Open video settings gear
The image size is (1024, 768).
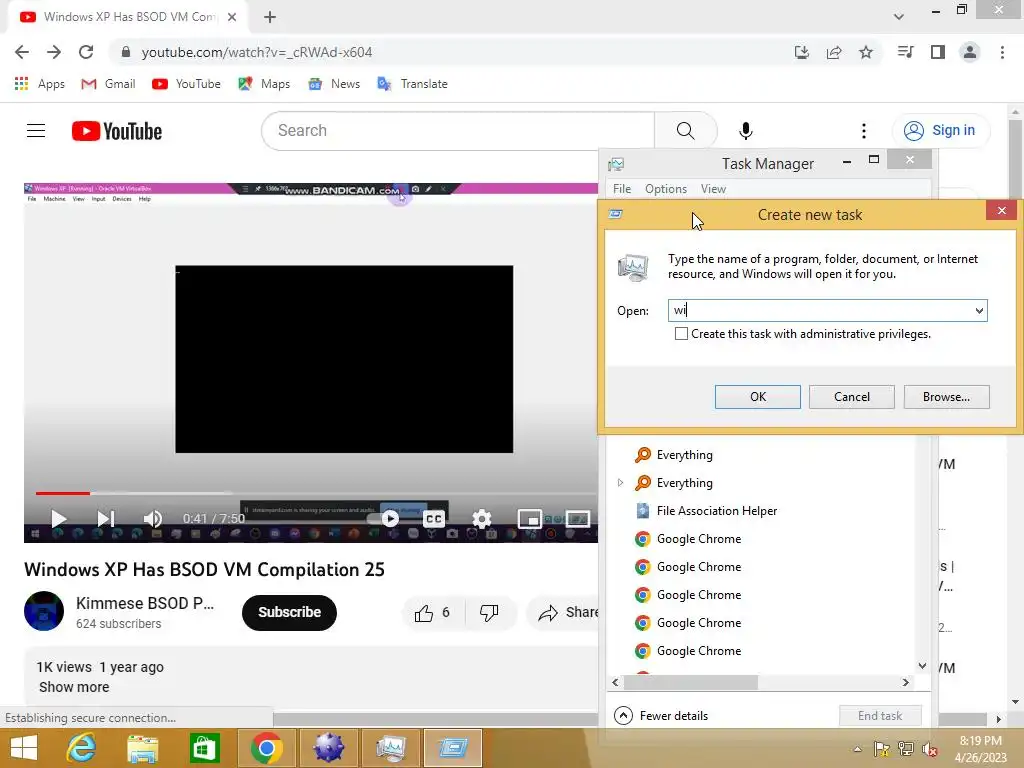point(482,519)
